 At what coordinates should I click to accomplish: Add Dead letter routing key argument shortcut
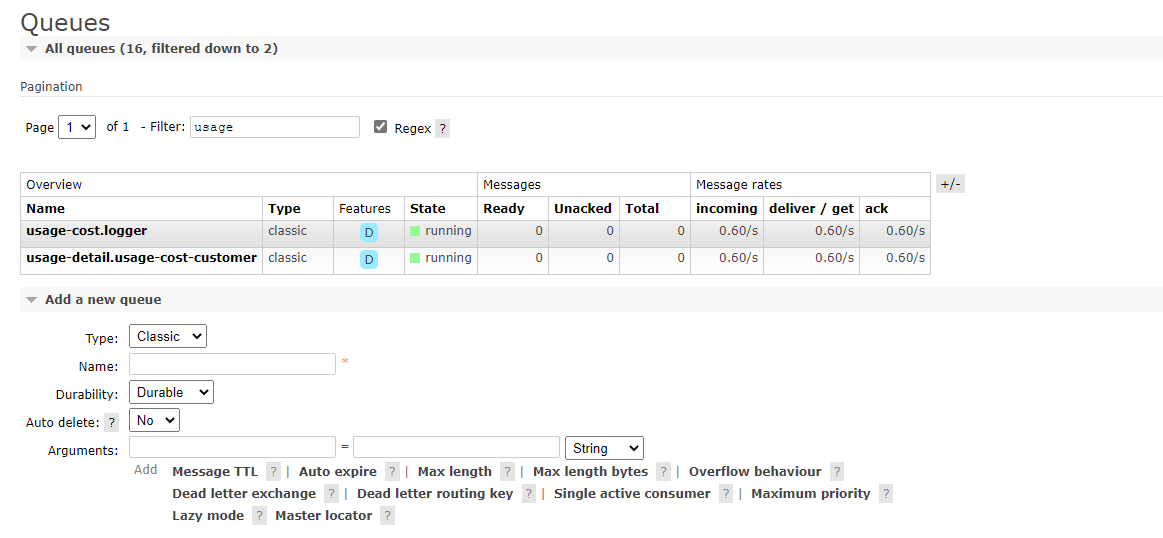pyautogui.click(x=435, y=493)
